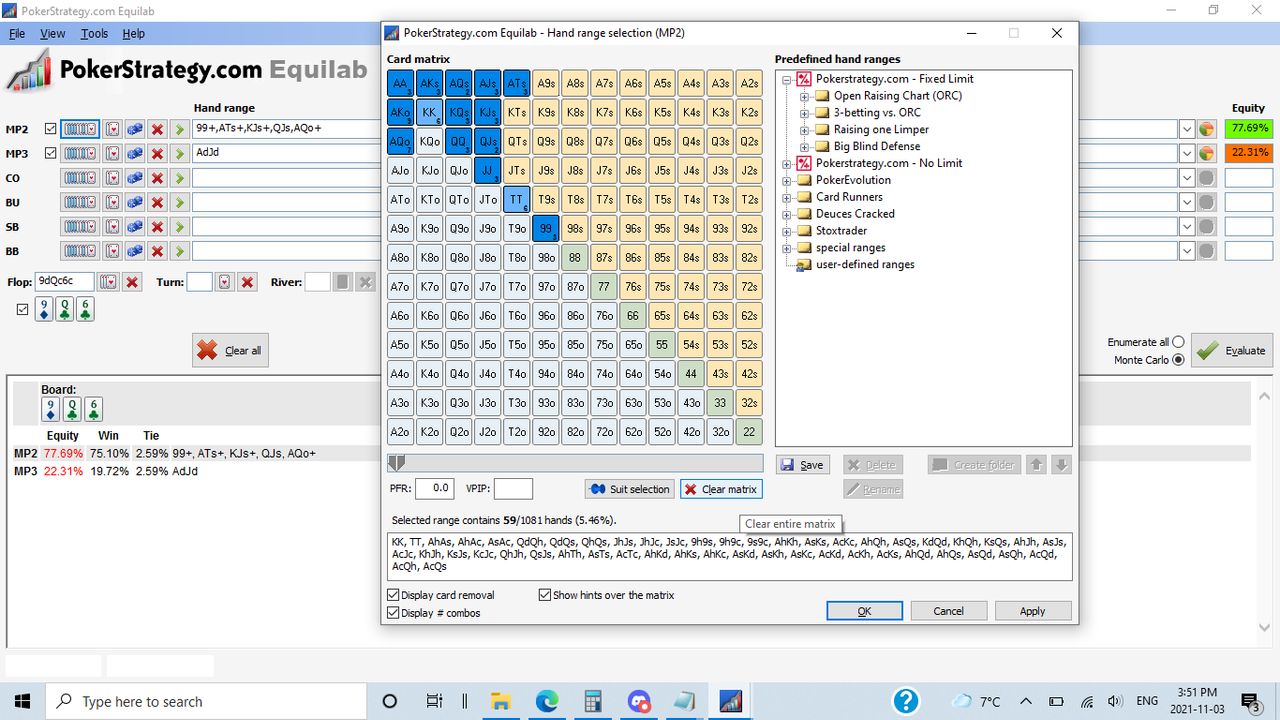The height and width of the screenshot is (720, 1280).
Task: Clear the Flop cards with red X
Action: (x=132, y=282)
